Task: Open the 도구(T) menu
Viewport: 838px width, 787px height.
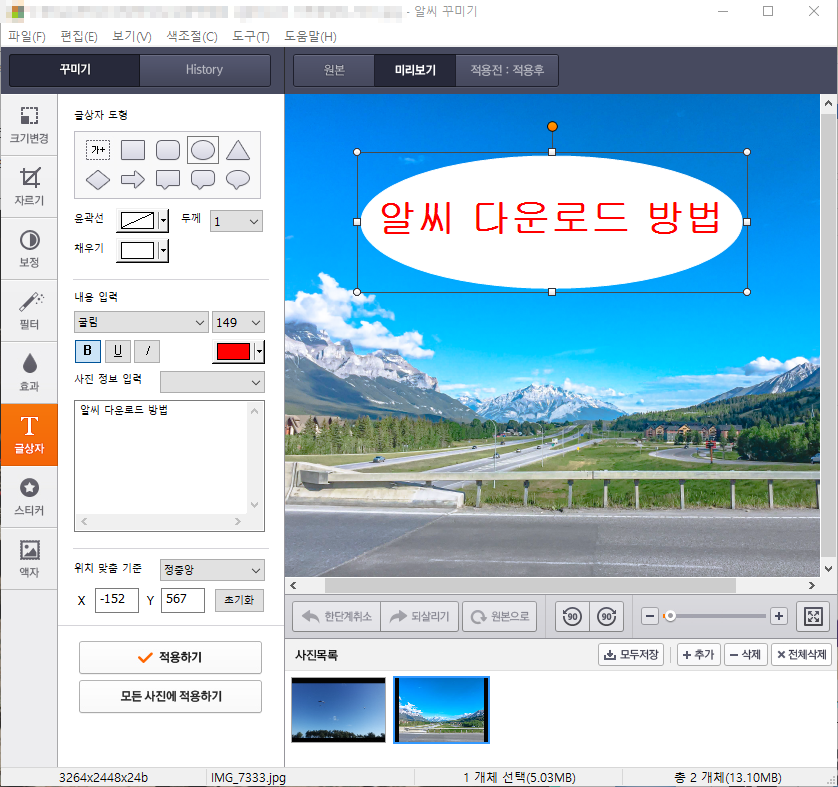Action: pos(251,36)
